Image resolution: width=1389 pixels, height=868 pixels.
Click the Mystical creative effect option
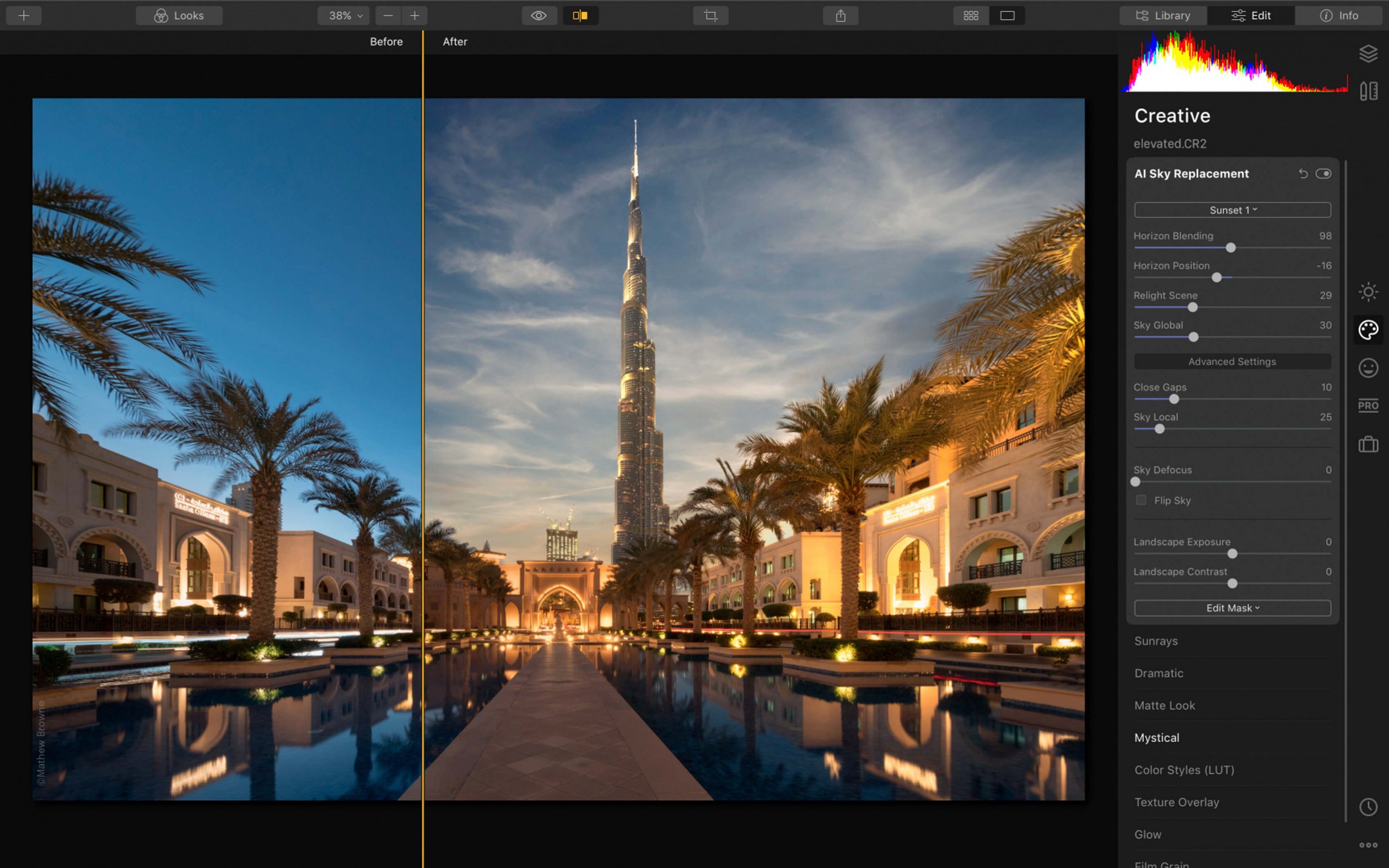[x=1157, y=737]
